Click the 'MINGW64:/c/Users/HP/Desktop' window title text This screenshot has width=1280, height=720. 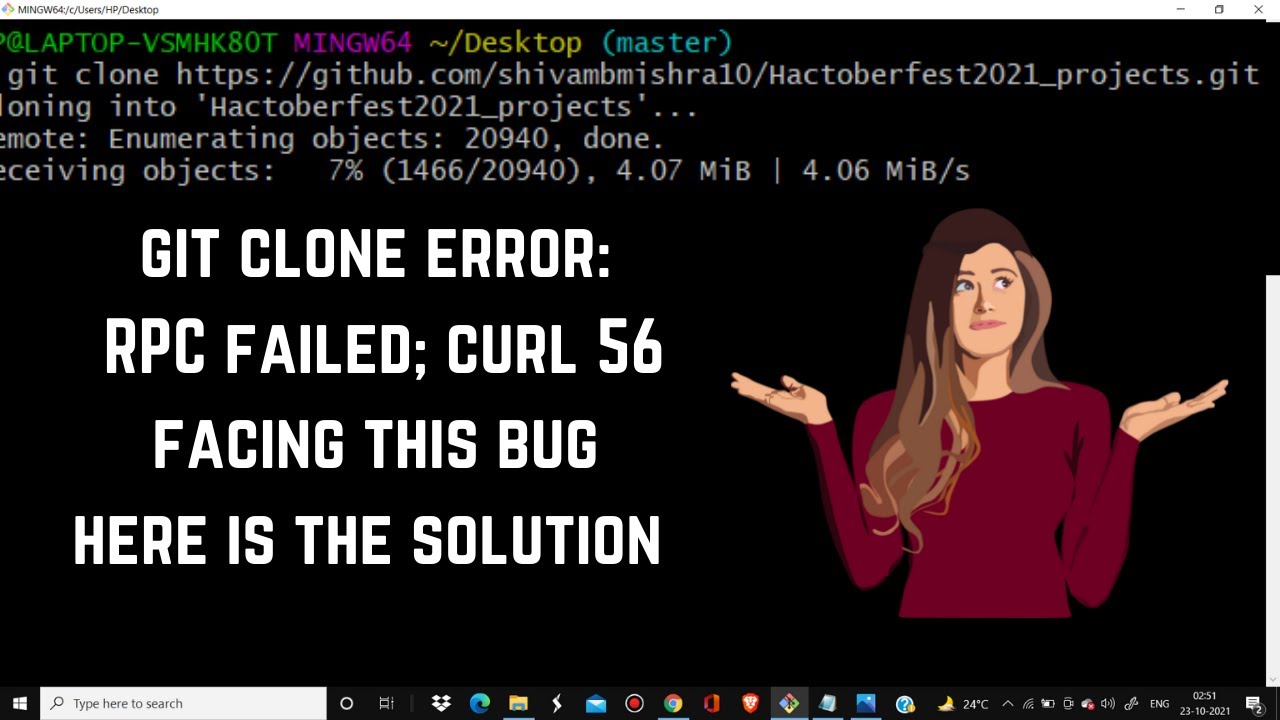[x=88, y=9]
